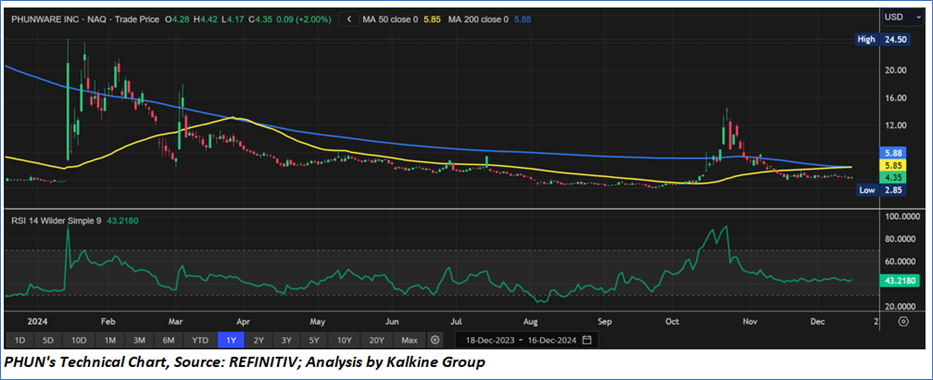This screenshot has width=933, height=380.
Task: Select the 3Y time range
Action: click(x=287, y=340)
